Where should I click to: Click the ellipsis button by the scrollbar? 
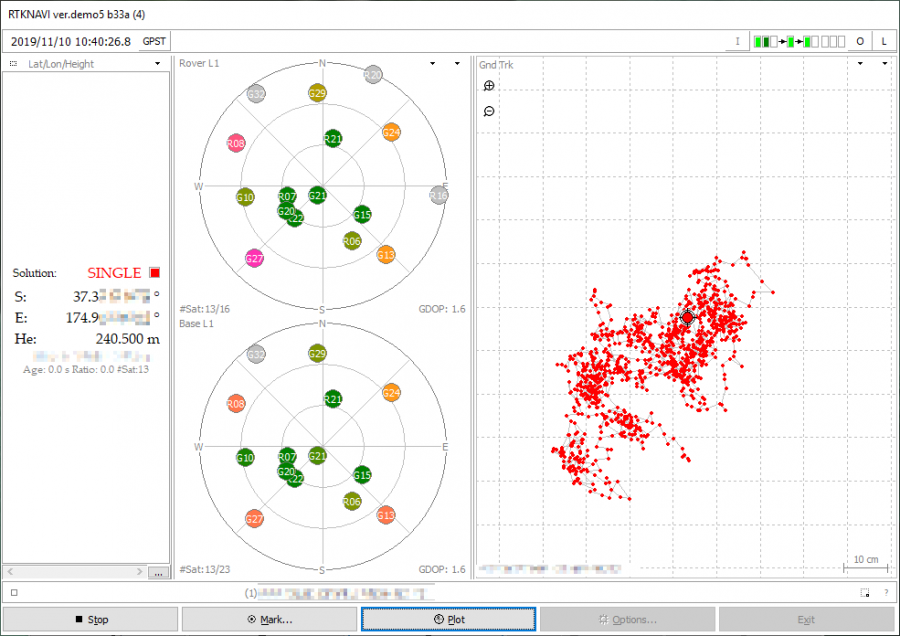[157, 573]
